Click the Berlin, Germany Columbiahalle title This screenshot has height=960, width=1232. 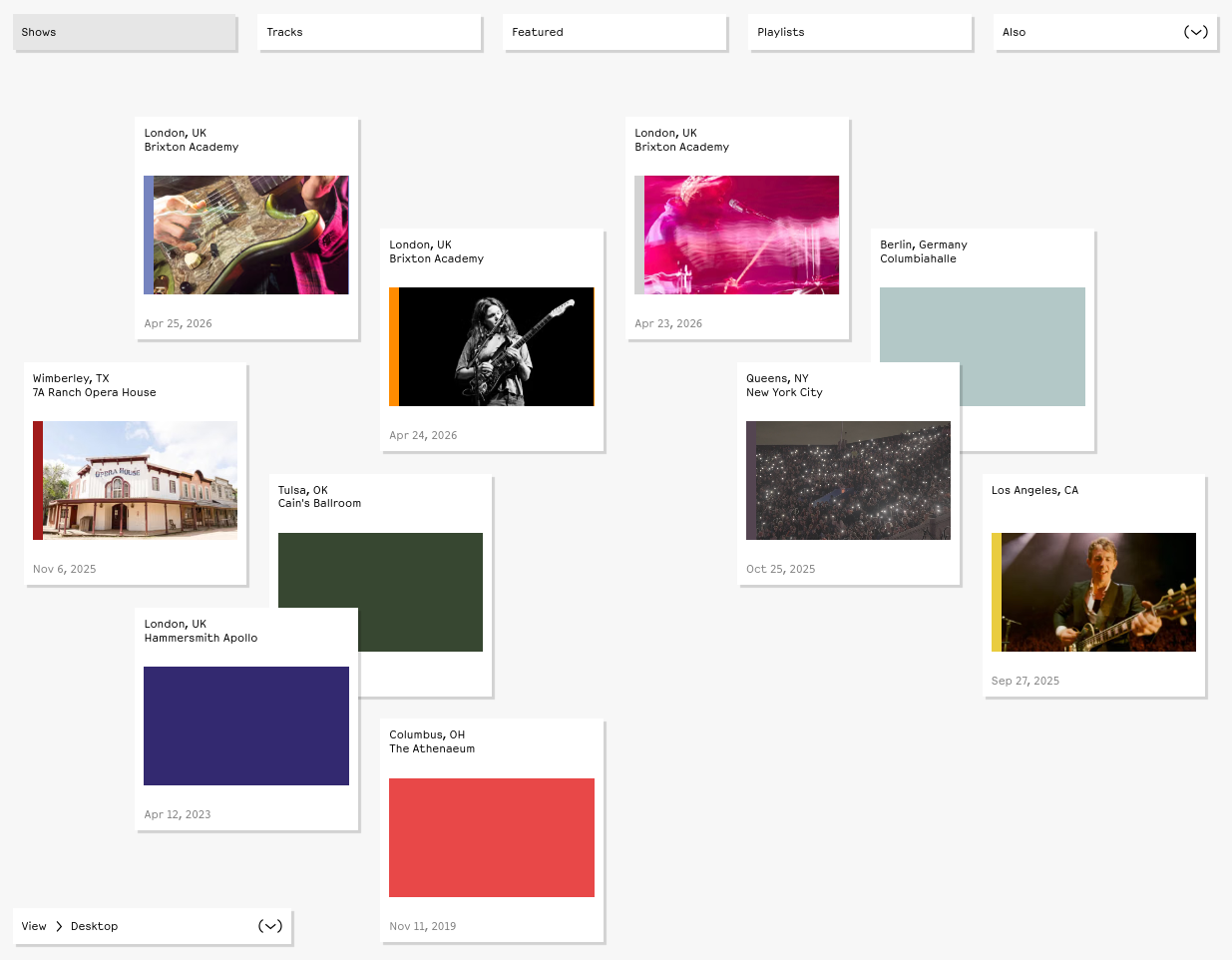(x=924, y=251)
